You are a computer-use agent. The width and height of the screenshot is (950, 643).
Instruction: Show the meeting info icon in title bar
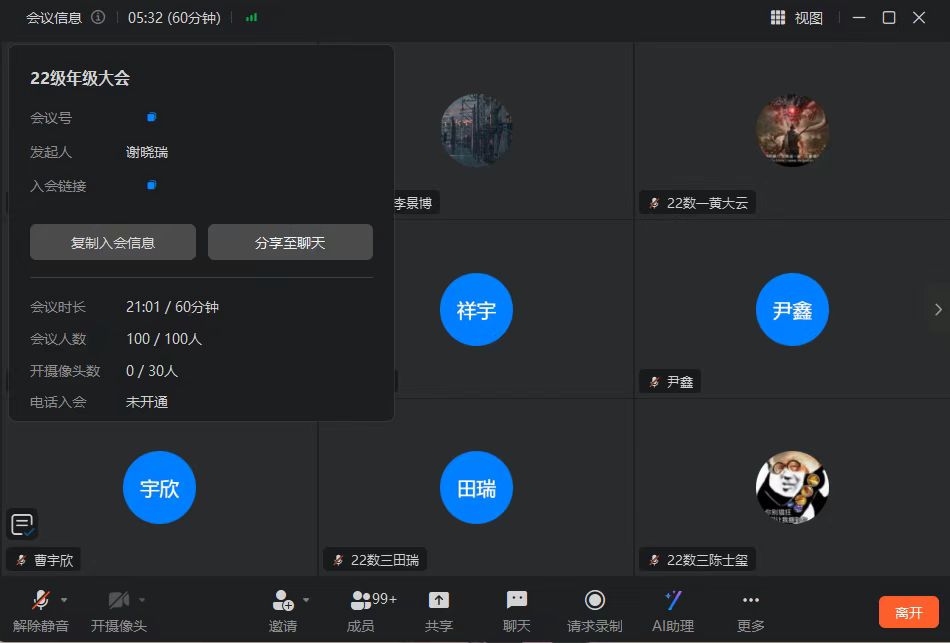(97, 17)
